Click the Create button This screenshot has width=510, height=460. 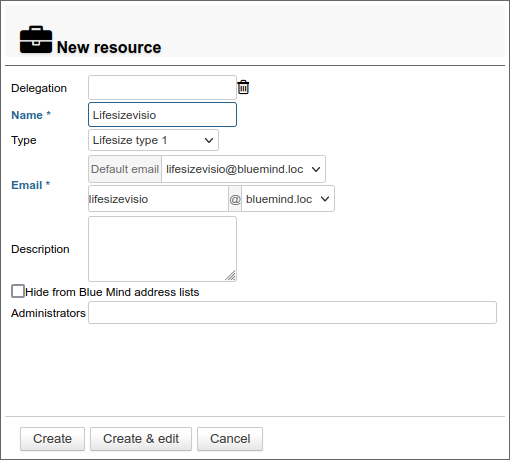pyautogui.click(x=52, y=439)
